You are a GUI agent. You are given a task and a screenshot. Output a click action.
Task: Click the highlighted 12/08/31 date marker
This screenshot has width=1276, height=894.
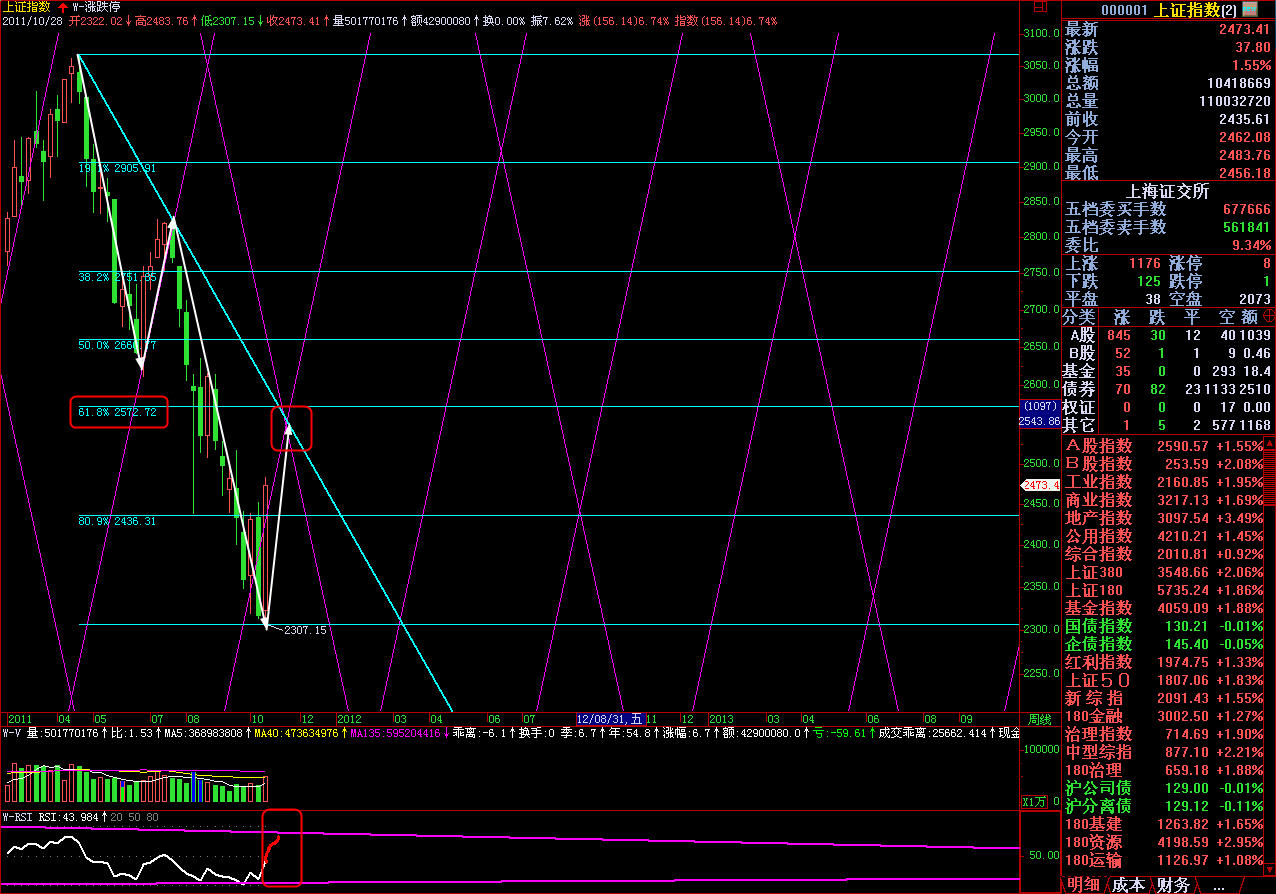pyautogui.click(x=610, y=719)
